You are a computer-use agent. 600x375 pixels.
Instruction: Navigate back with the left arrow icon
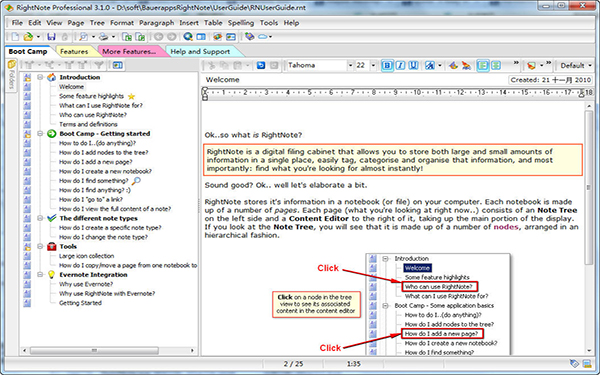pos(158,37)
